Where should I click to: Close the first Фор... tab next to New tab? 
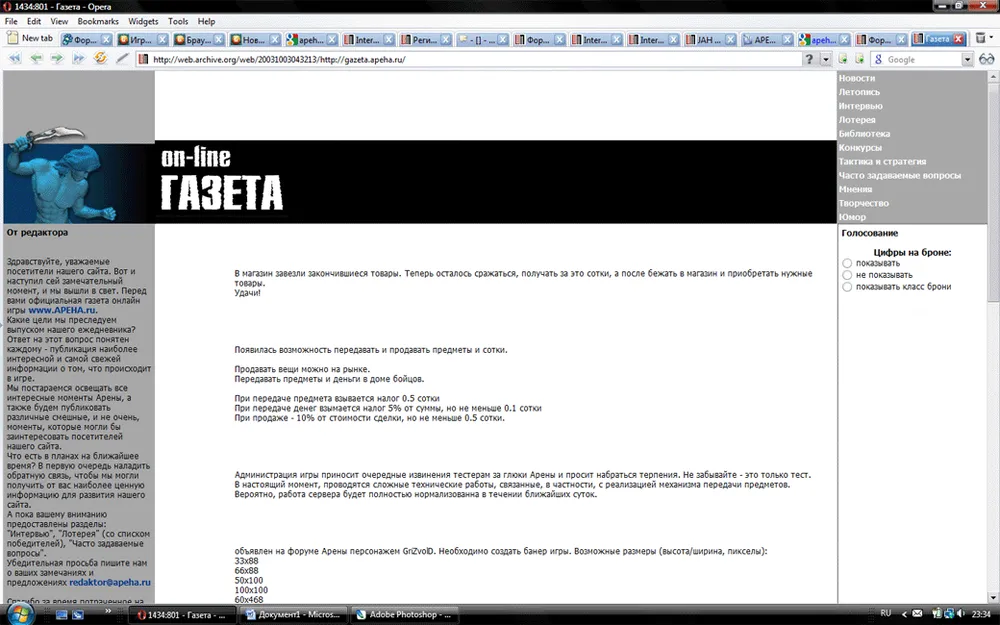pos(107,40)
